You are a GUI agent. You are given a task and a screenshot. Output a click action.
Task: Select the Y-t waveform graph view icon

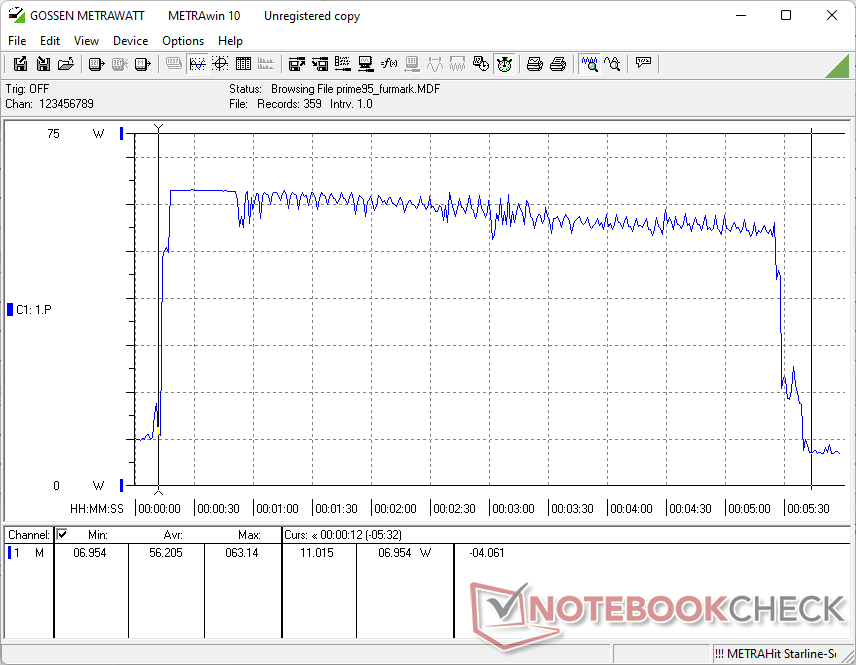(x=197, y=64)
